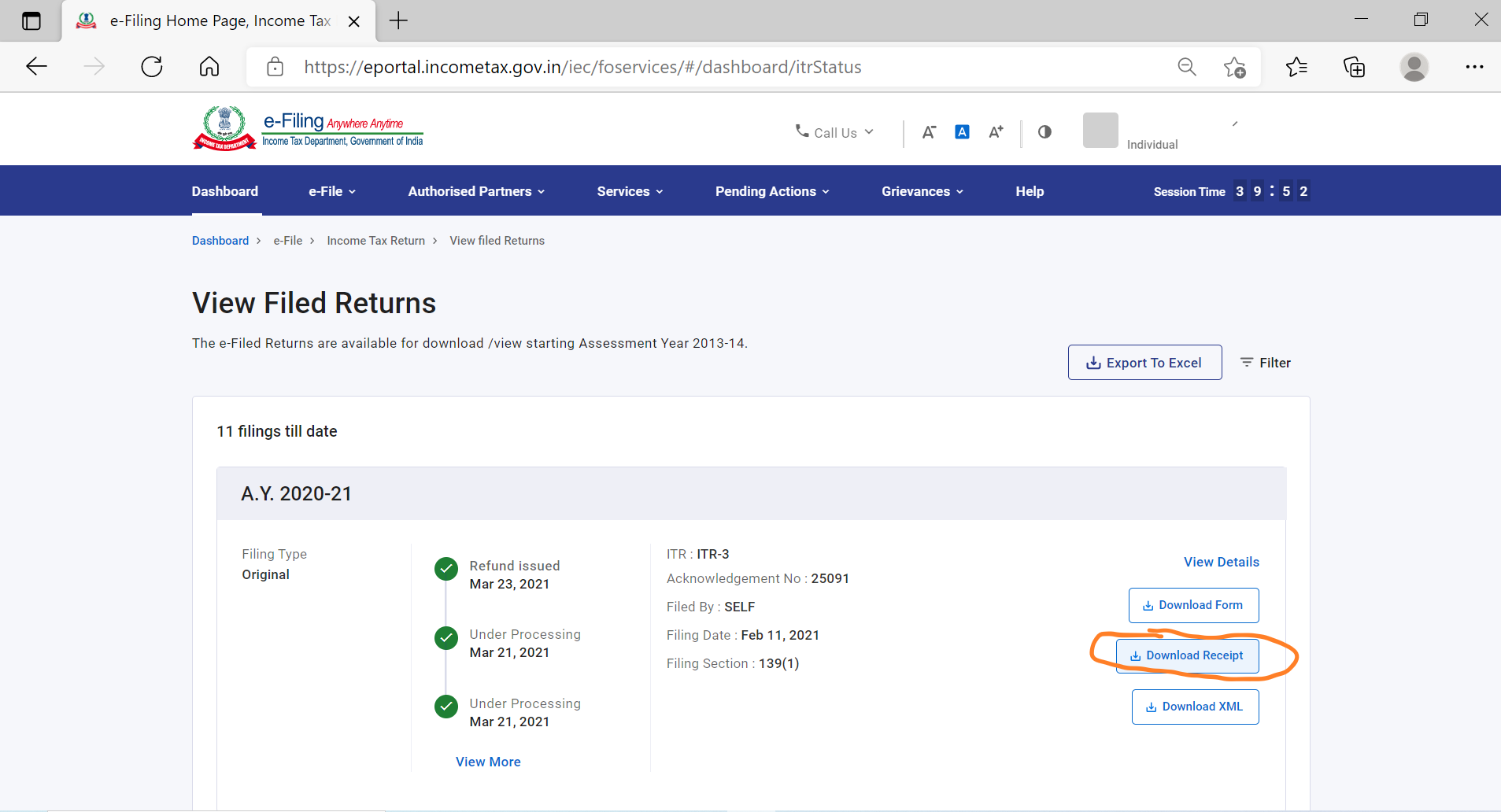Open View Details for A.Y. 2020-21
The height and width of the screenshot is (812, 1501).
pos(1222,562)
